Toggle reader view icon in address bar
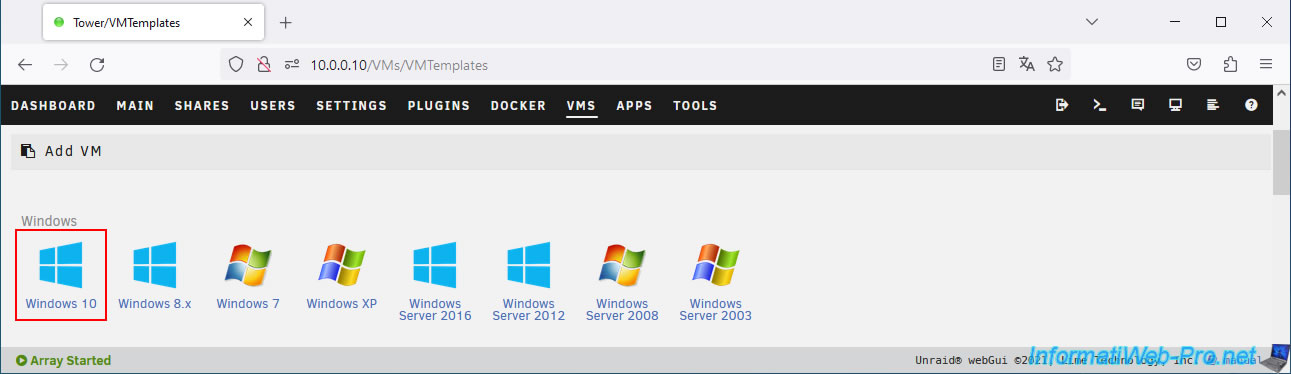 (999, 64)
